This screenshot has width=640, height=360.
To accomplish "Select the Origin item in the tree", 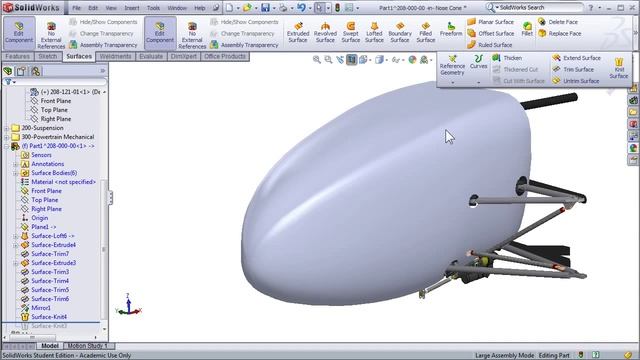I will pyautogui.click(x=35, y=218).
